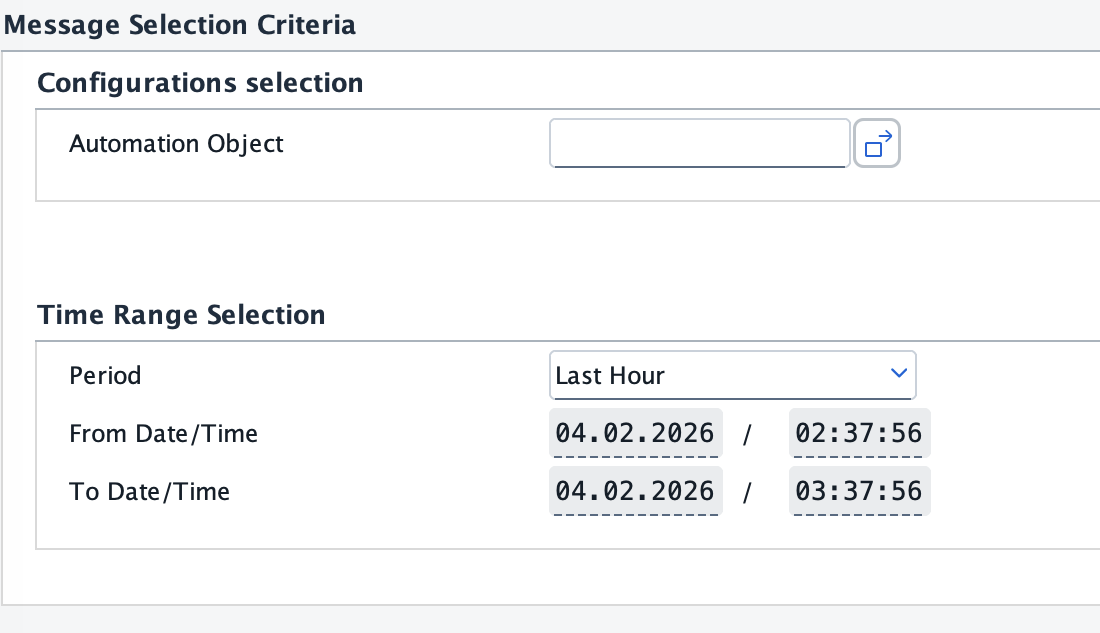
Task: Select the Last Hour text in Period box
Action: [x=610, y=376]
